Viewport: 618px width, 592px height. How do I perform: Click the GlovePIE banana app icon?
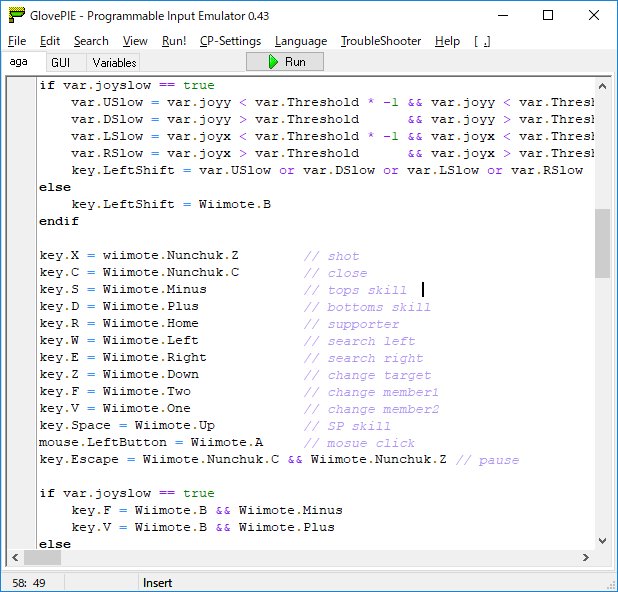[x=17, y=15]
